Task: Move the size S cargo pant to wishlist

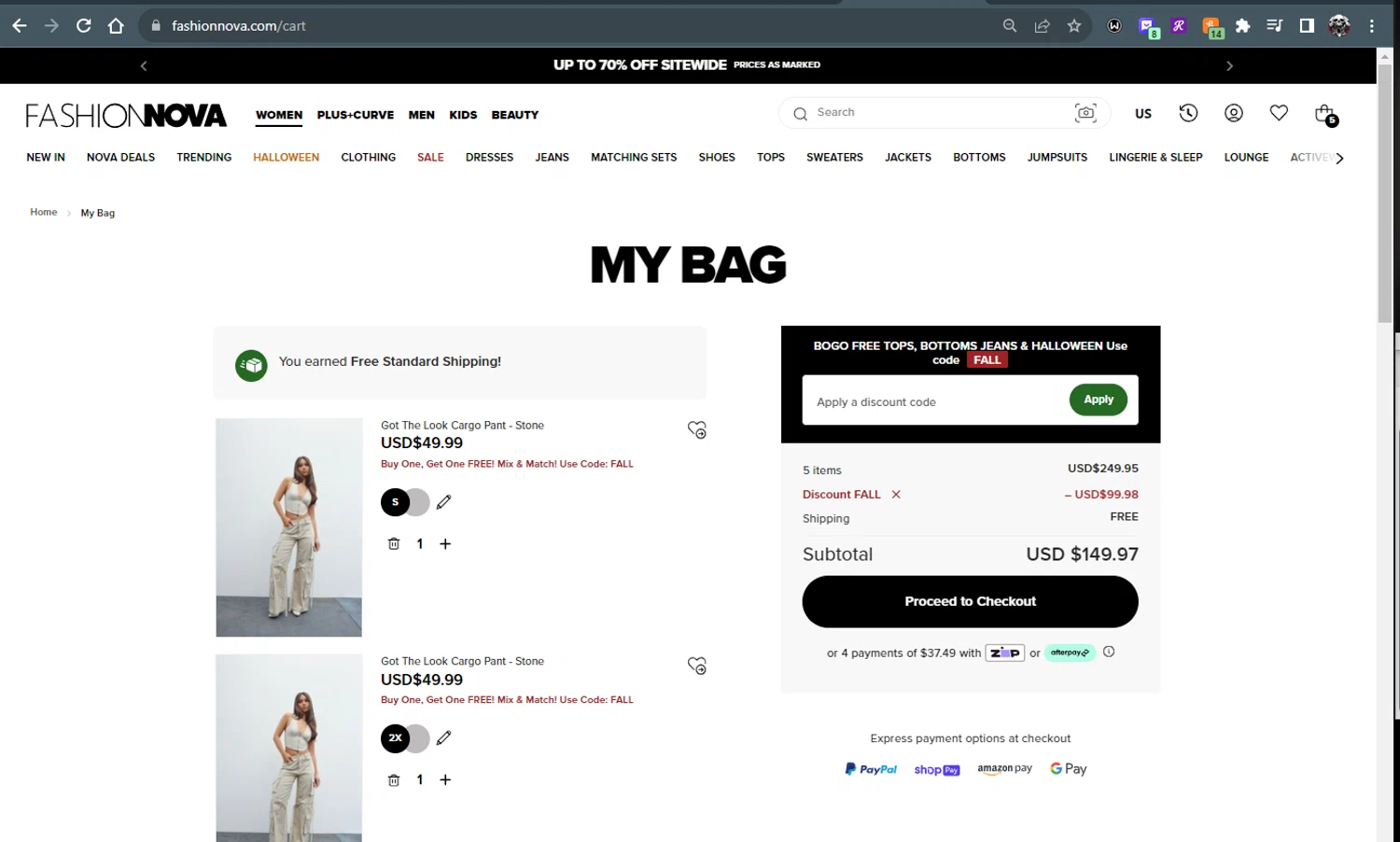Action: click(x=697, y=429)
